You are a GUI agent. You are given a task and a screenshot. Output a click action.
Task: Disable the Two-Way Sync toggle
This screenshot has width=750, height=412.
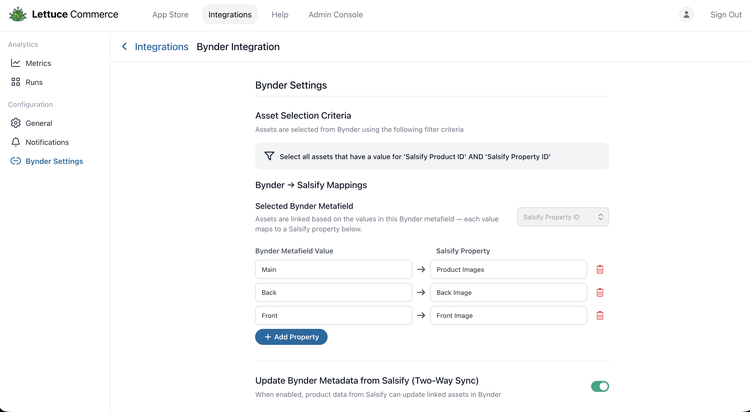point(599,386)
